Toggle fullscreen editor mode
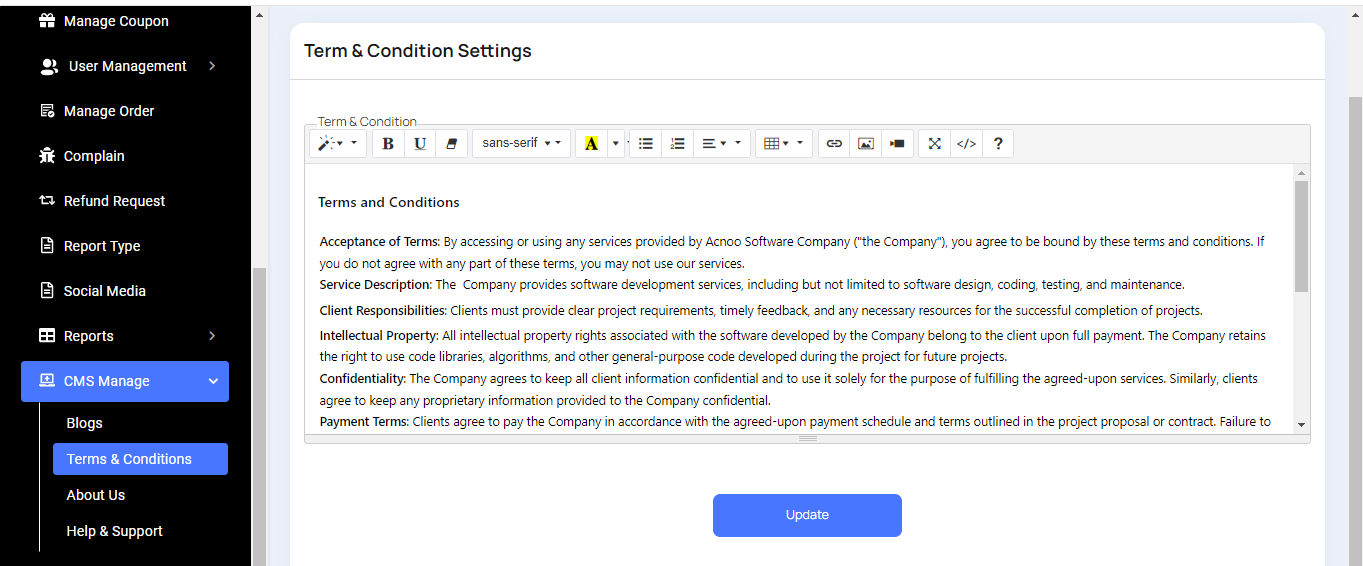Viewport: 1363px width, 566px height. coord(934,144)
